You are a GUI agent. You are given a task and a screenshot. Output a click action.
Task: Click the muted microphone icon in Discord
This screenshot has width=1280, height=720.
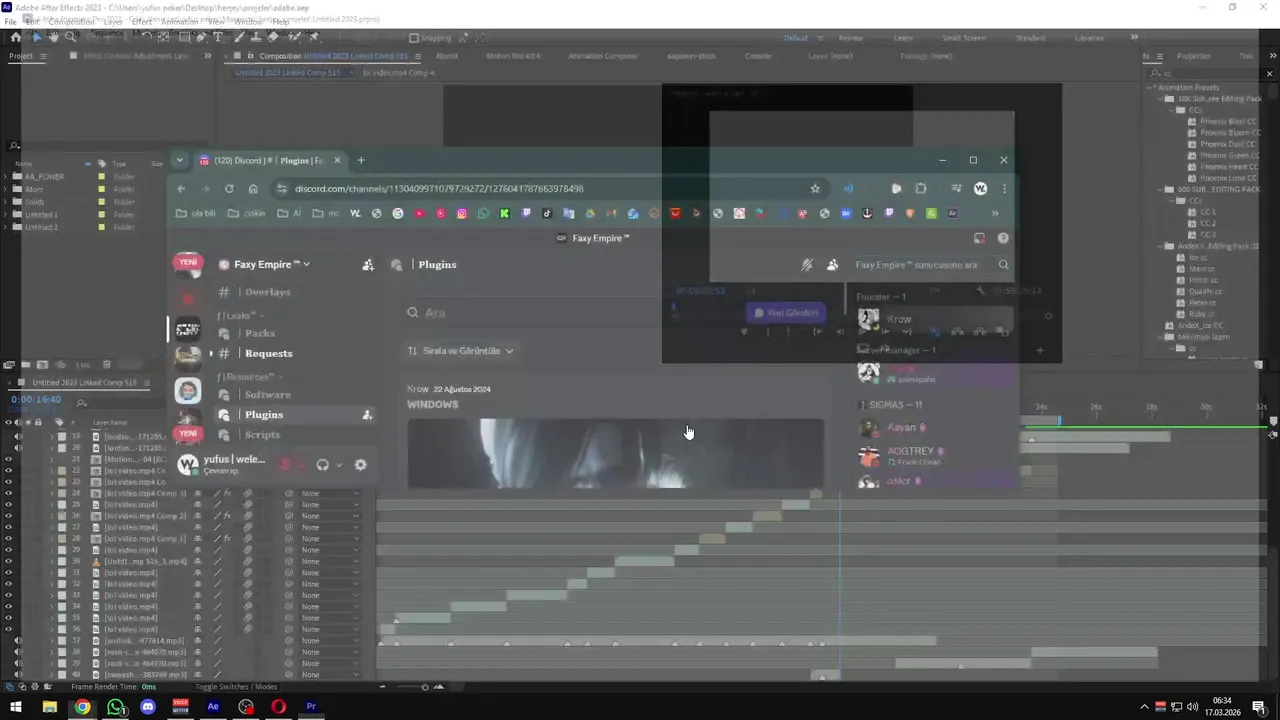[285, 464]
